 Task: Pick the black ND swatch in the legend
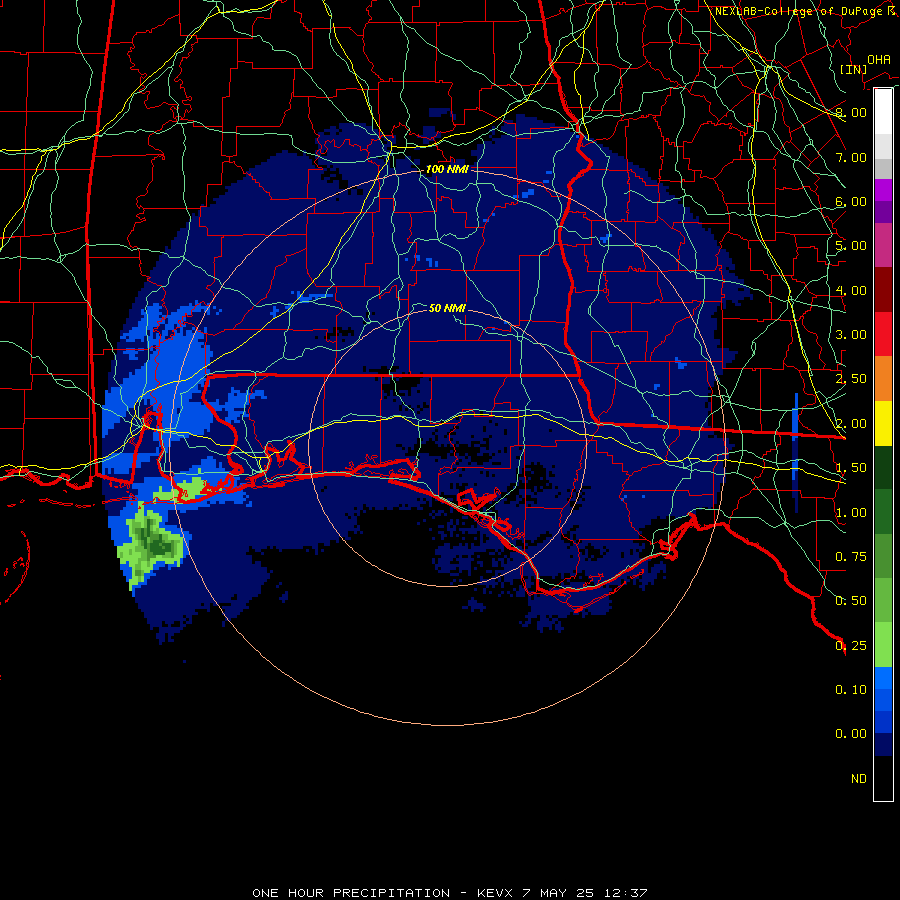(883, 778)
